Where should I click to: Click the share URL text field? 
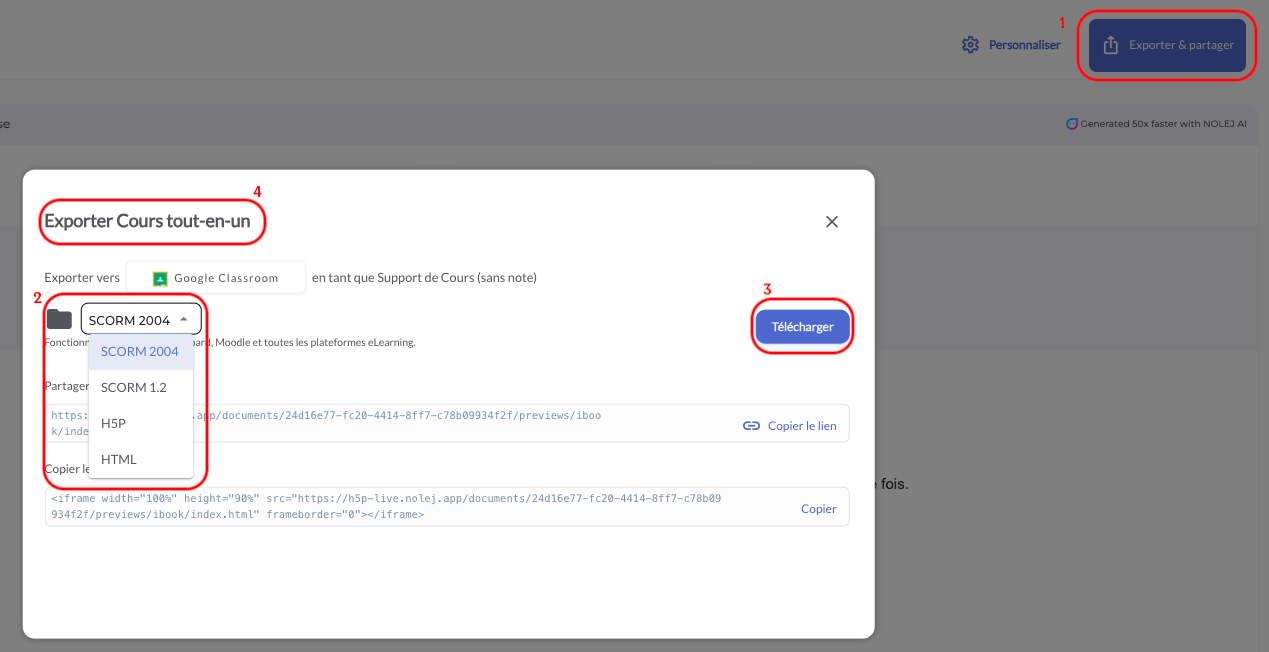click(400, 423)
